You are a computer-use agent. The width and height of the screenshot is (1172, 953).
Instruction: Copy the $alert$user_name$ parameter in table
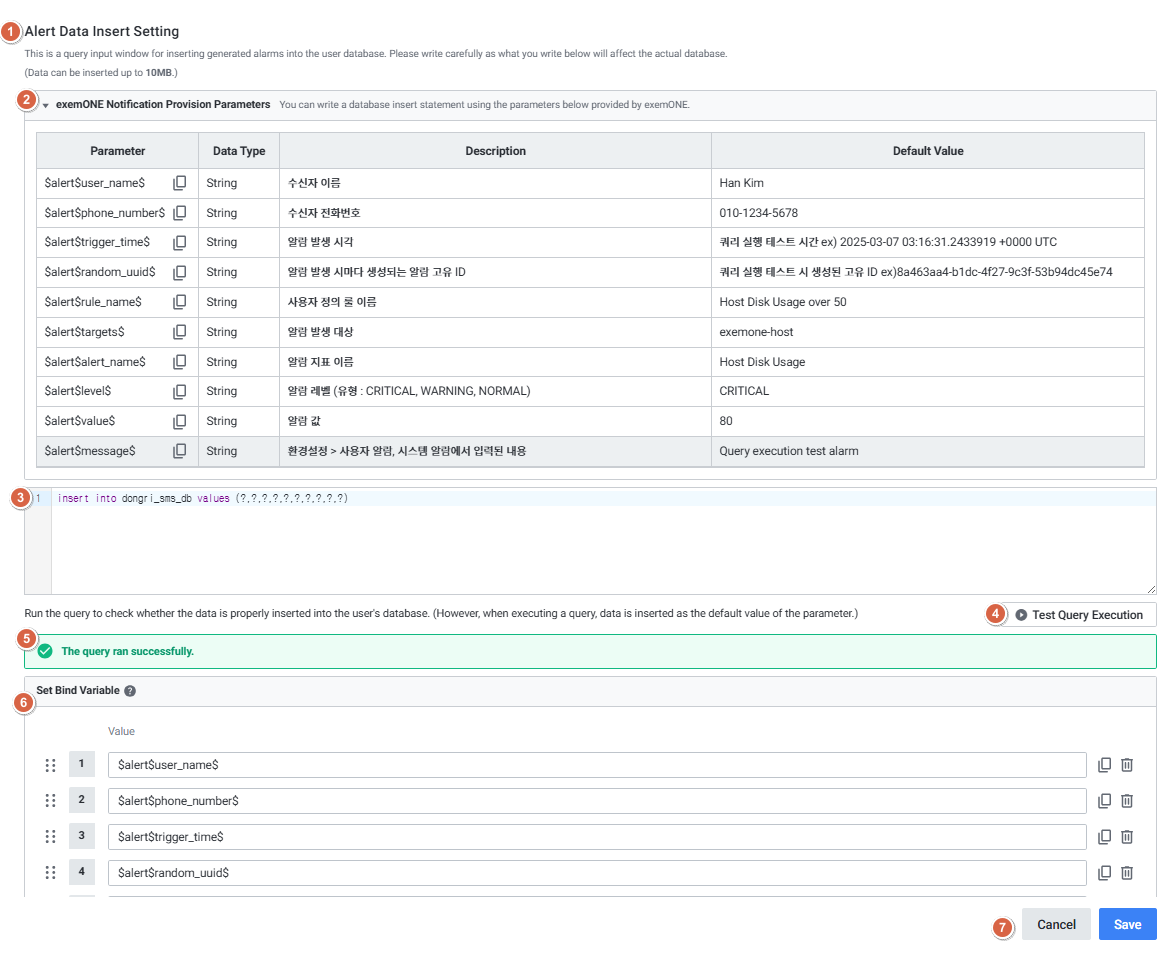pyautogui.click(x=179, y=183)
